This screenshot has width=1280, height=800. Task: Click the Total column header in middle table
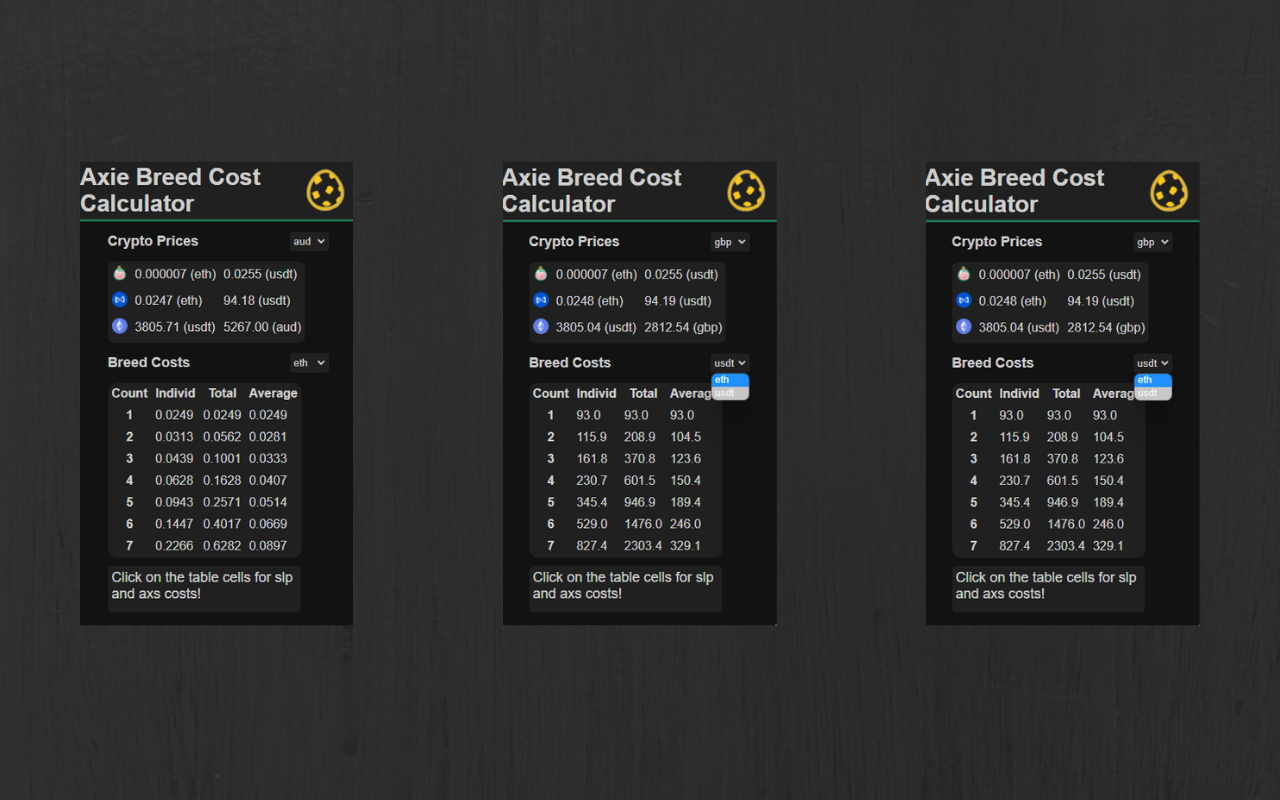[643, 394]
